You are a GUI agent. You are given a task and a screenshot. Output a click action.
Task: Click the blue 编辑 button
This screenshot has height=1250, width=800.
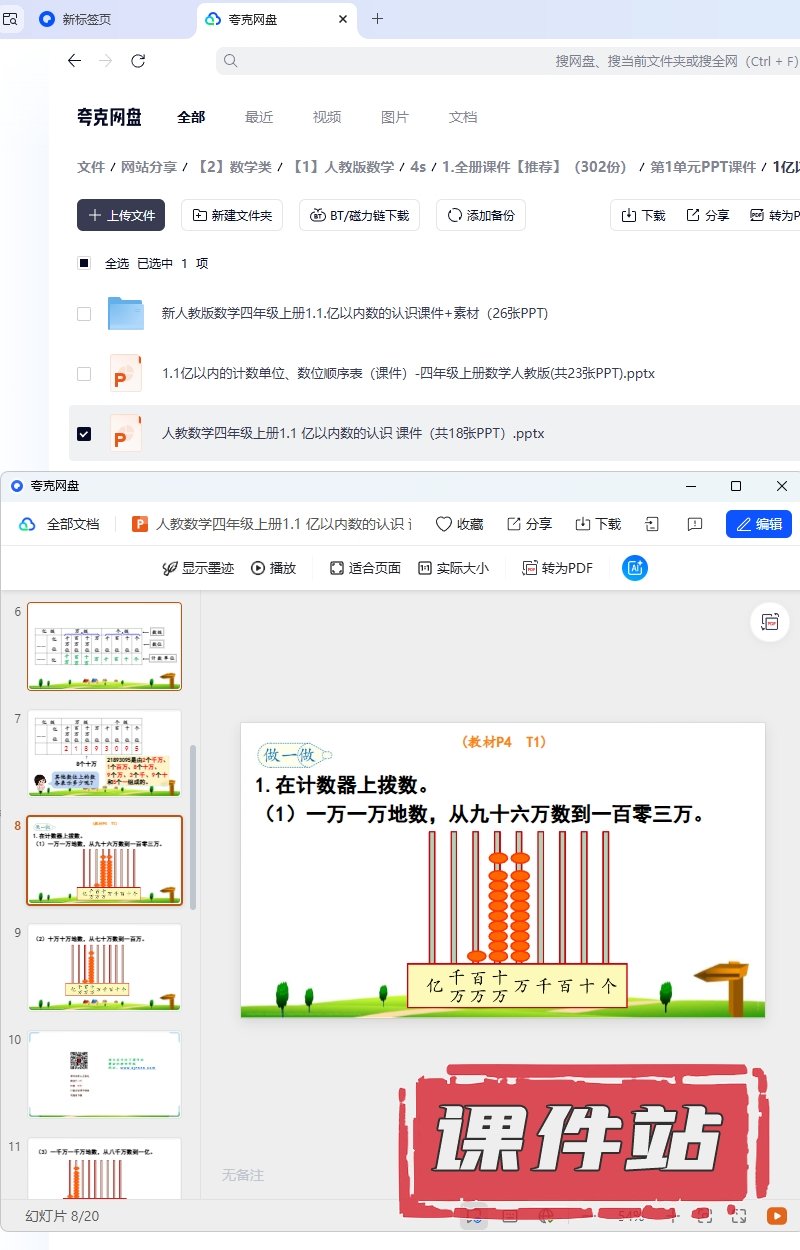click(x=758, y=524)
